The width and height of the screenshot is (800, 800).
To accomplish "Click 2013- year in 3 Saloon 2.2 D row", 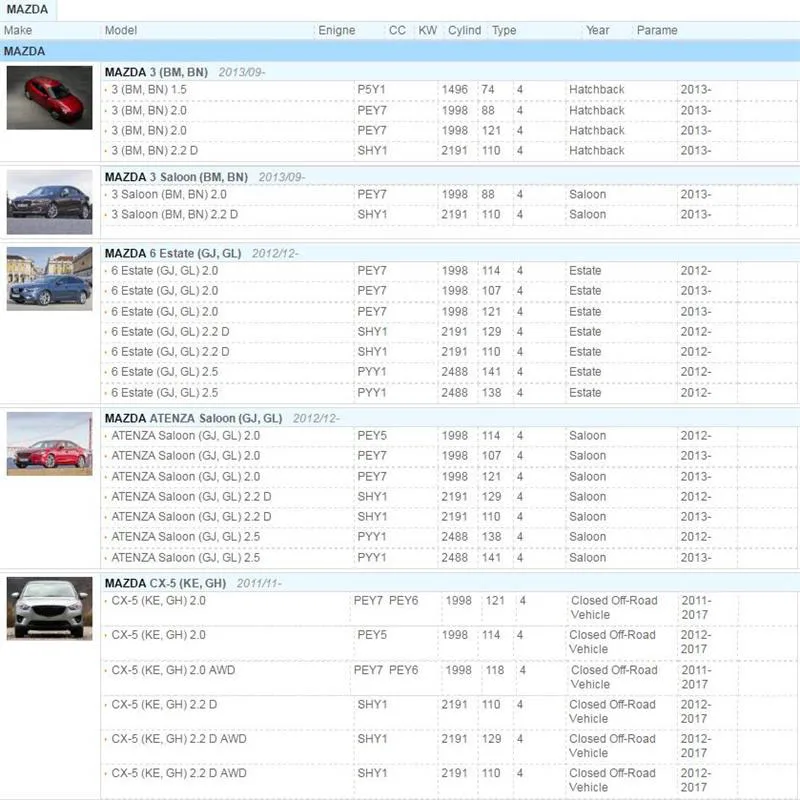I will 695,215.
